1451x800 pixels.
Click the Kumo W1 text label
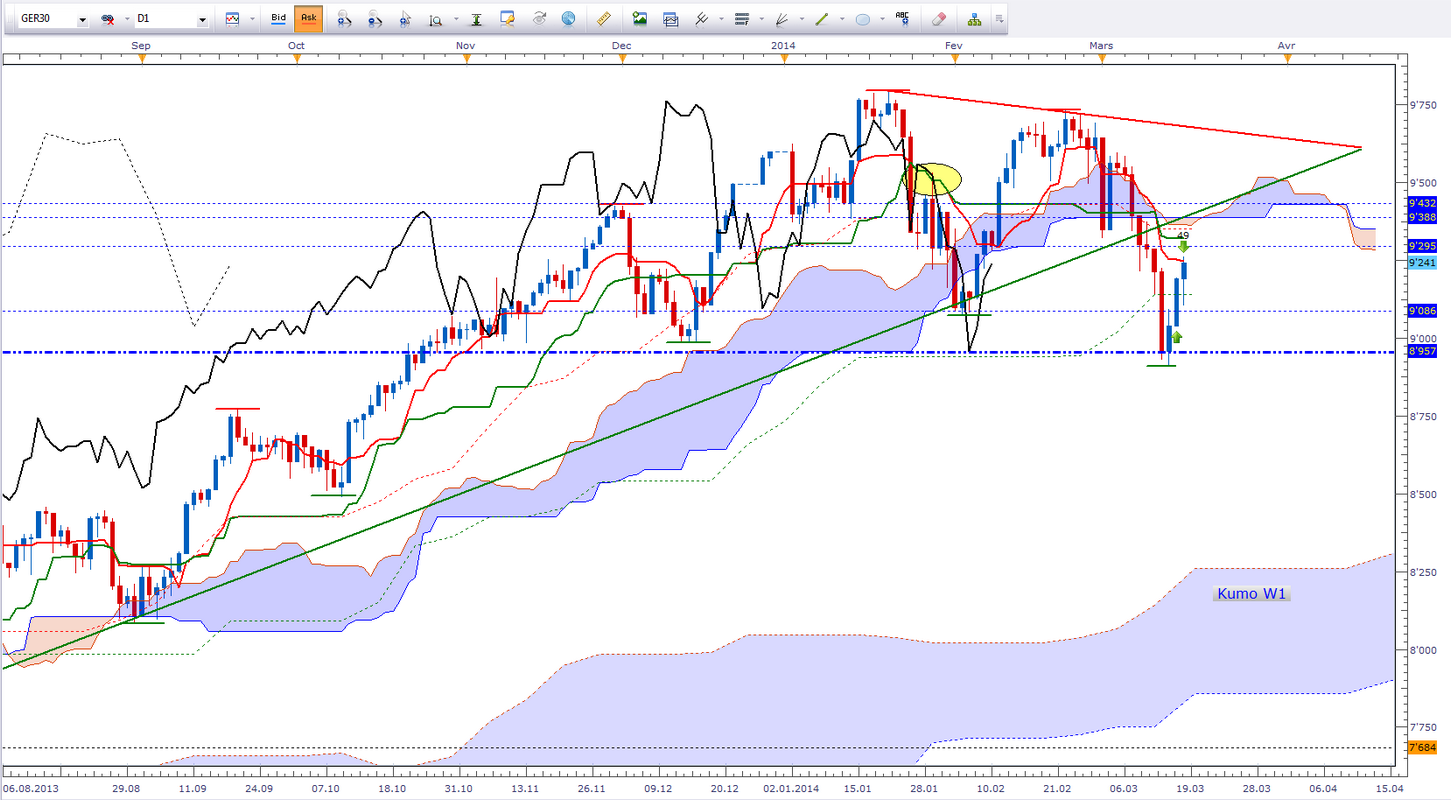1253,594
